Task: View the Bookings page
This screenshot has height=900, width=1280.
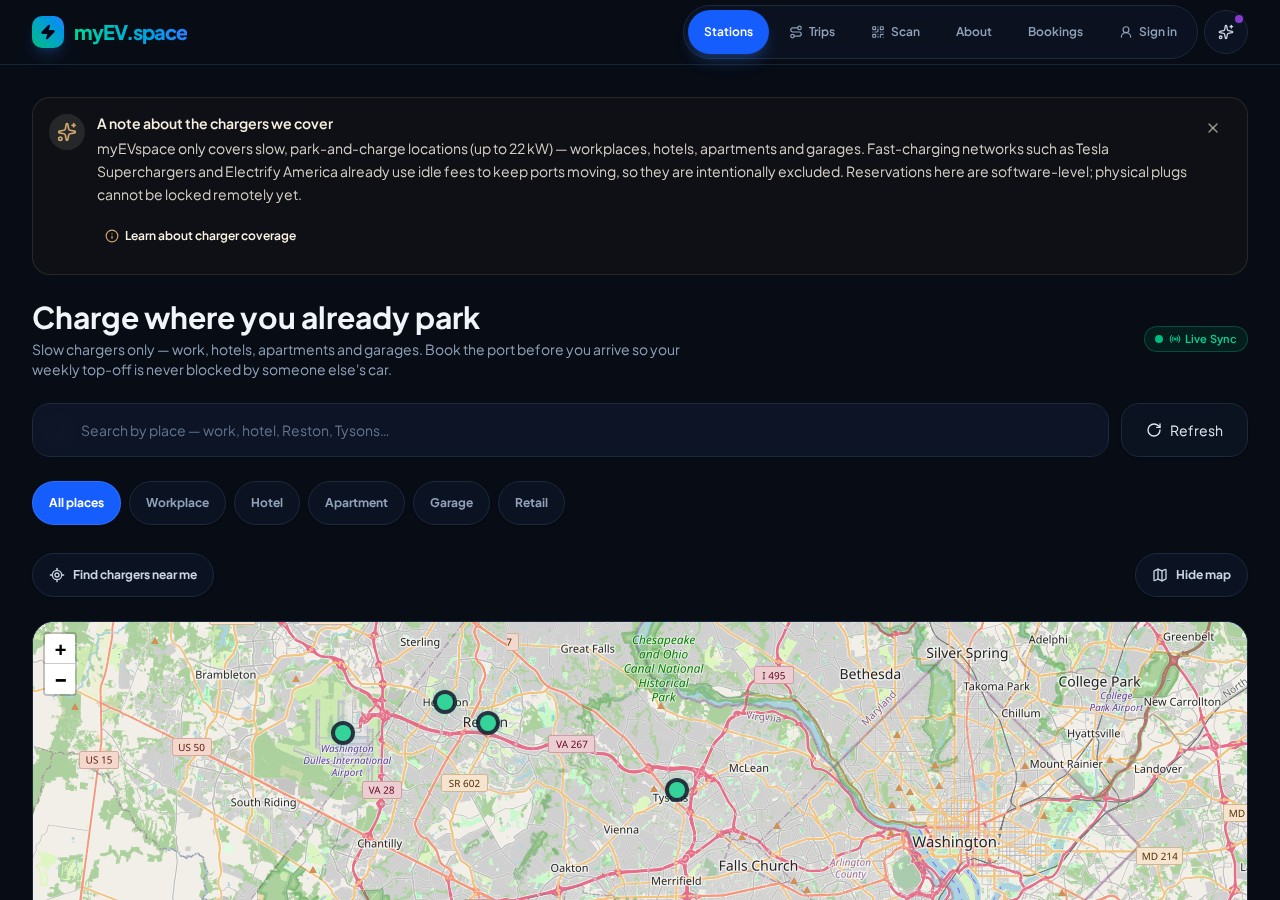Action: click(x=1055, y=32)
